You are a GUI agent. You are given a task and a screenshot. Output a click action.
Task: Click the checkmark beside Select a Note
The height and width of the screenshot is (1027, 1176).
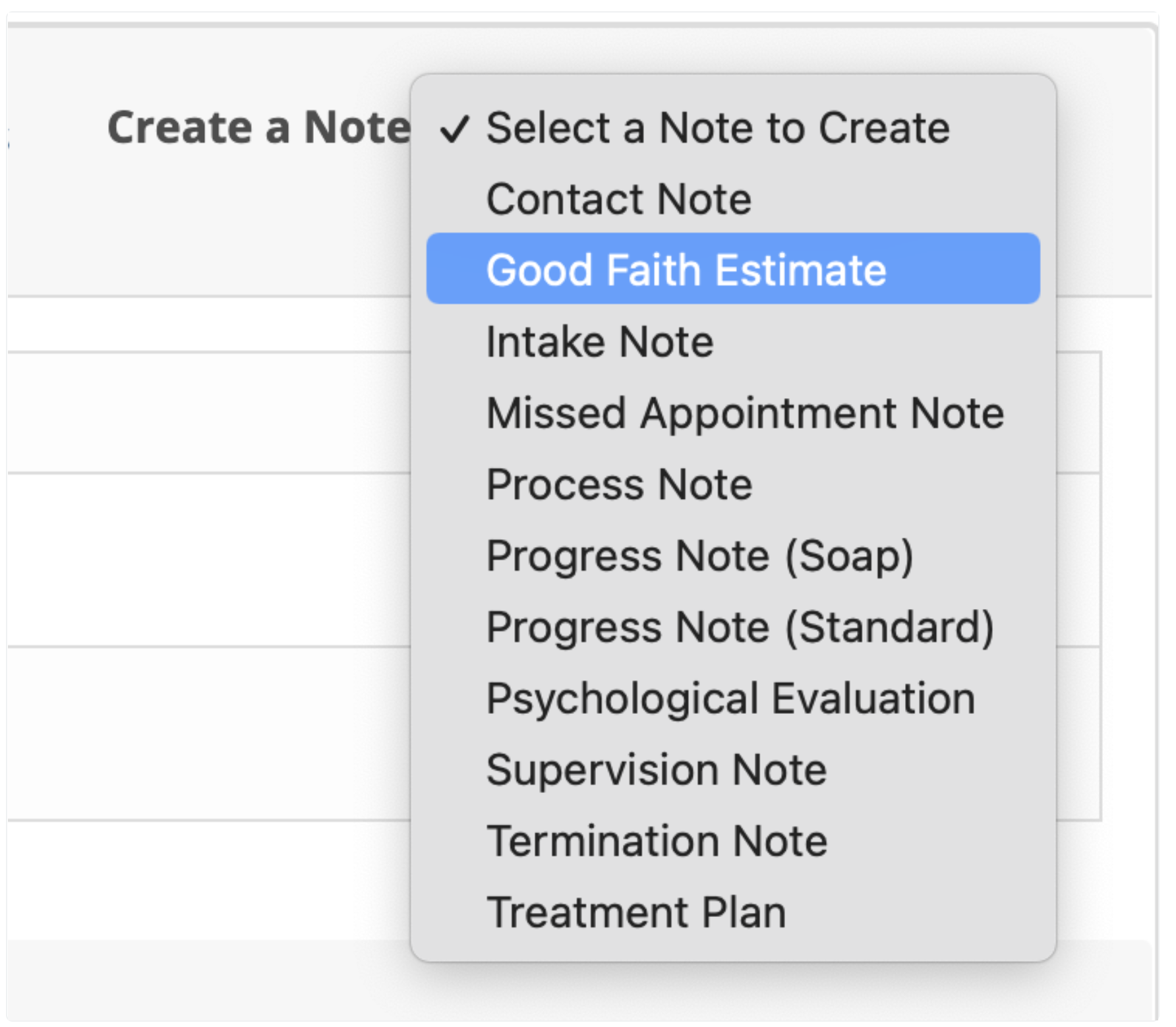[x=455, y=129]
